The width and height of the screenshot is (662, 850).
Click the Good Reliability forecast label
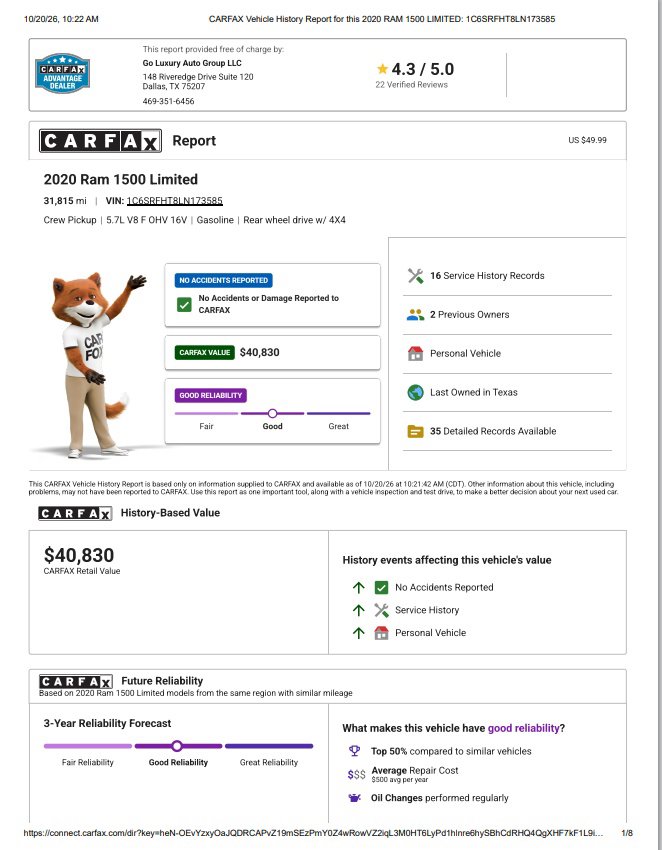[178, 762]
